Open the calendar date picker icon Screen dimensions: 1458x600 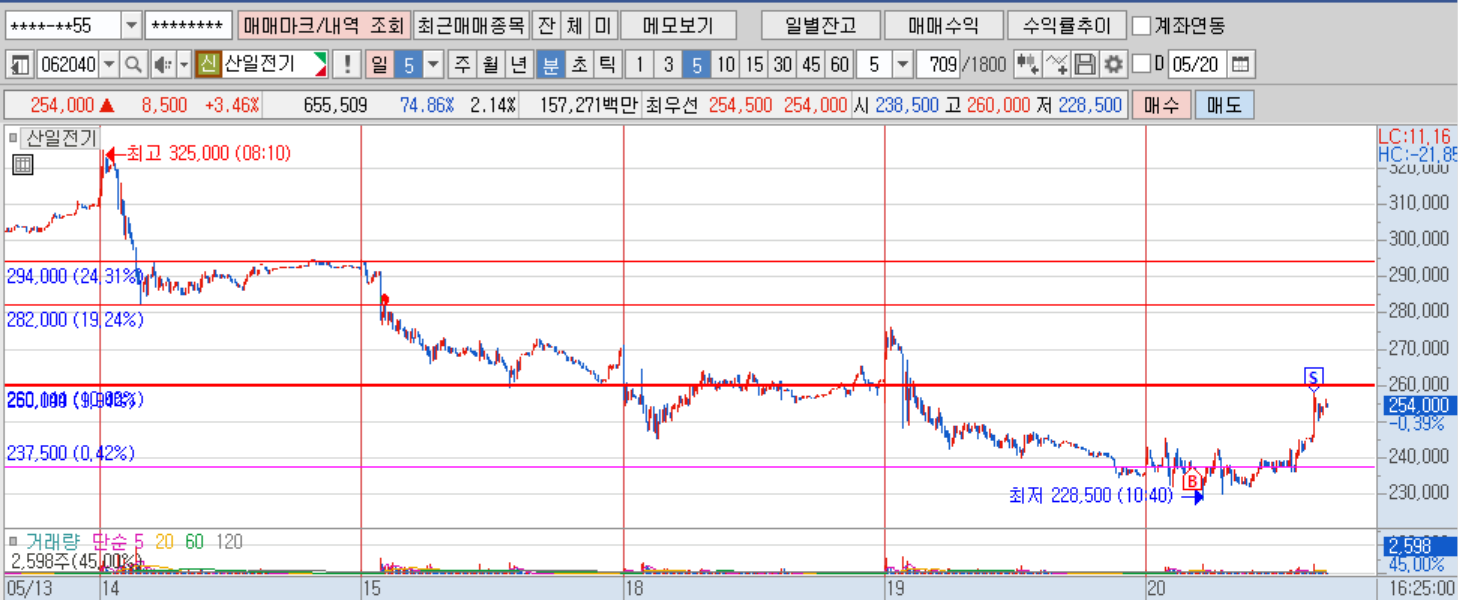1240,65
